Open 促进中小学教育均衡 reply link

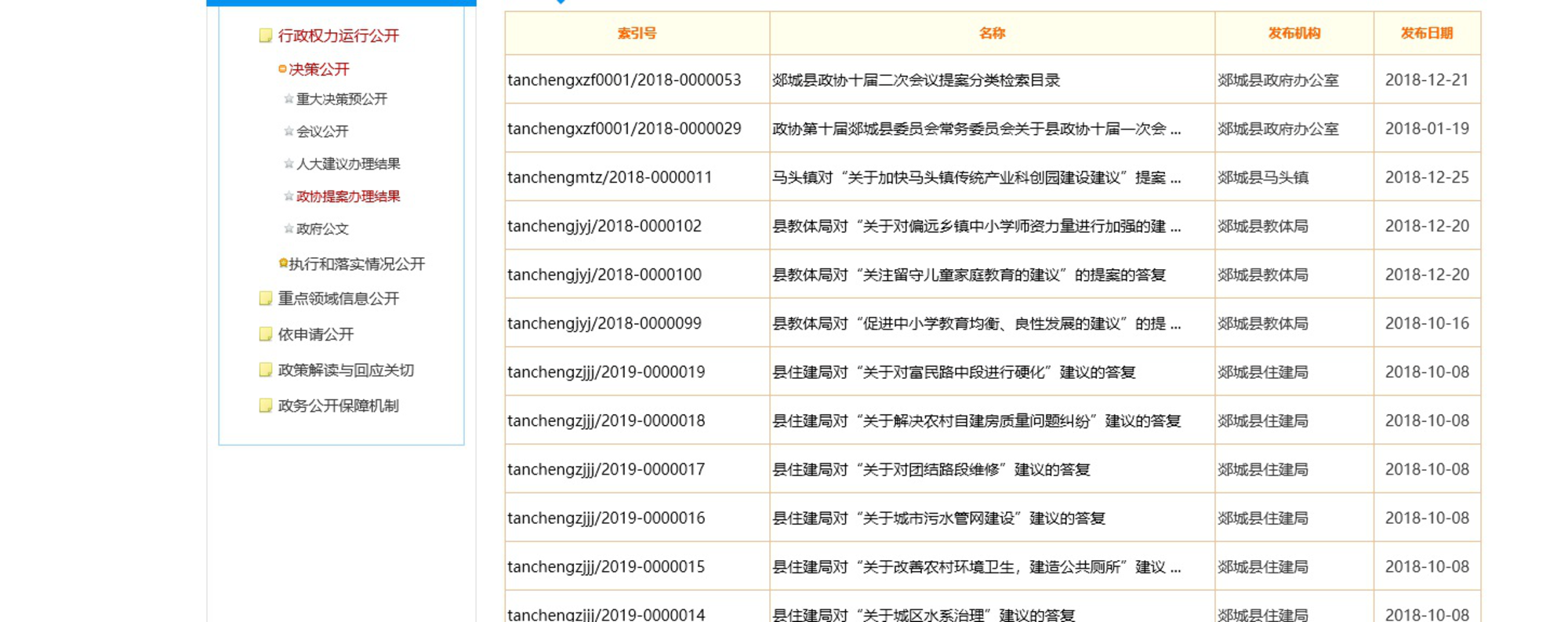point(976,323)
